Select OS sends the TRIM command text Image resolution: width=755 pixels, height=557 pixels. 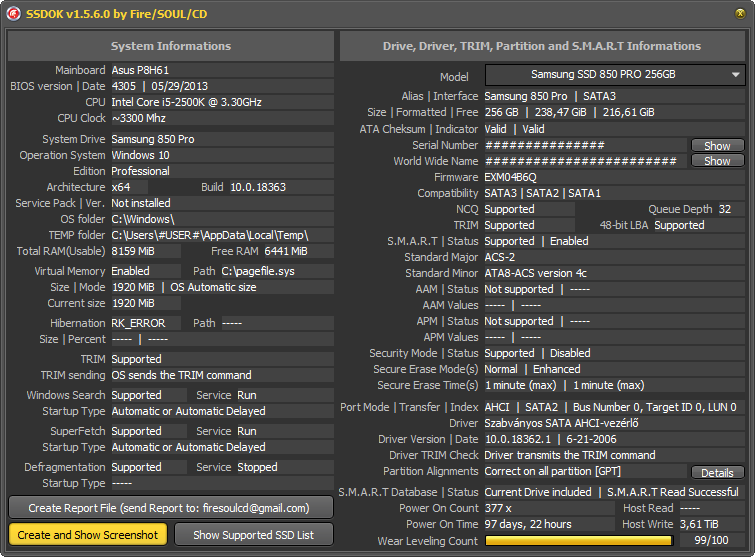coord(182,375)
